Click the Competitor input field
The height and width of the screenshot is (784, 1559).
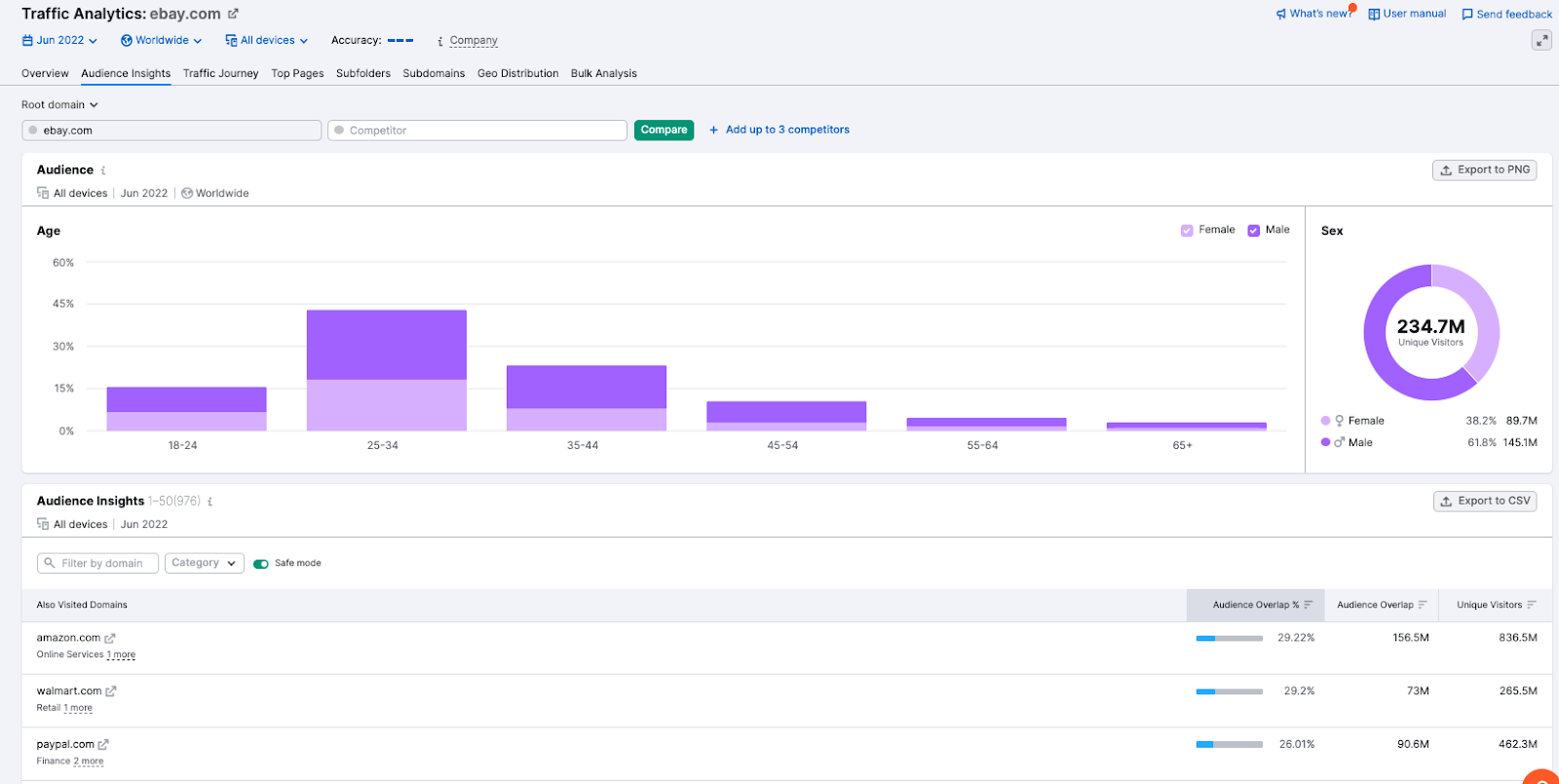(x=477, y=131)
